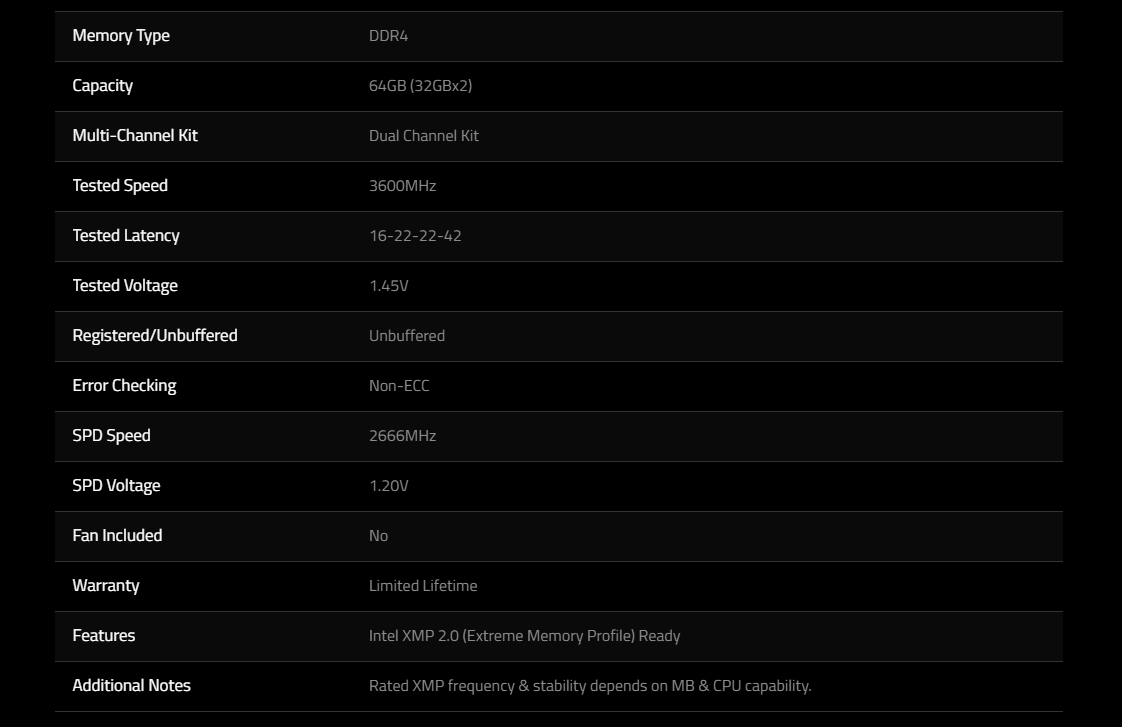Screen dimensions: 1122x727
Task: Click the Additional Notes XMP frequency text
Action: 590,685
